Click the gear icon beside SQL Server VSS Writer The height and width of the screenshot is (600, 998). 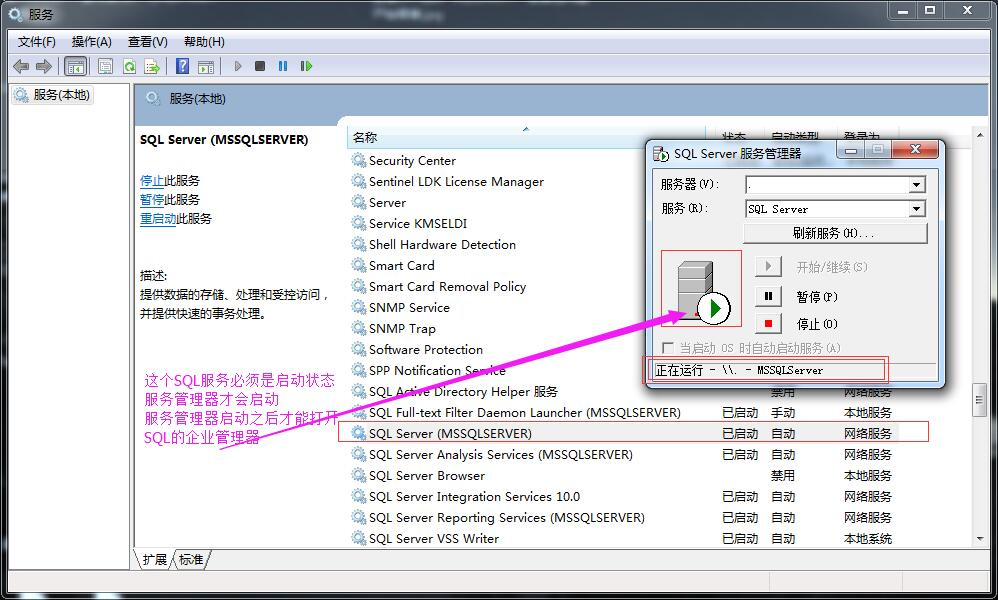(358, 538)
